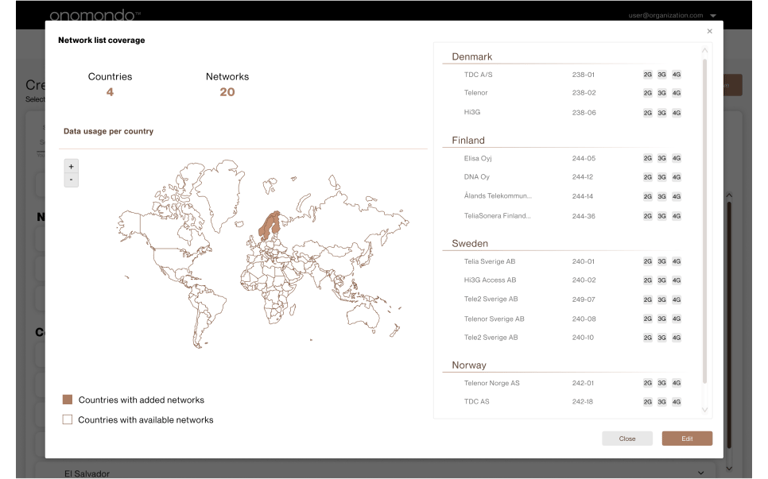
Task: Select the TDC A/S network row name
Action: click(478, 74)
